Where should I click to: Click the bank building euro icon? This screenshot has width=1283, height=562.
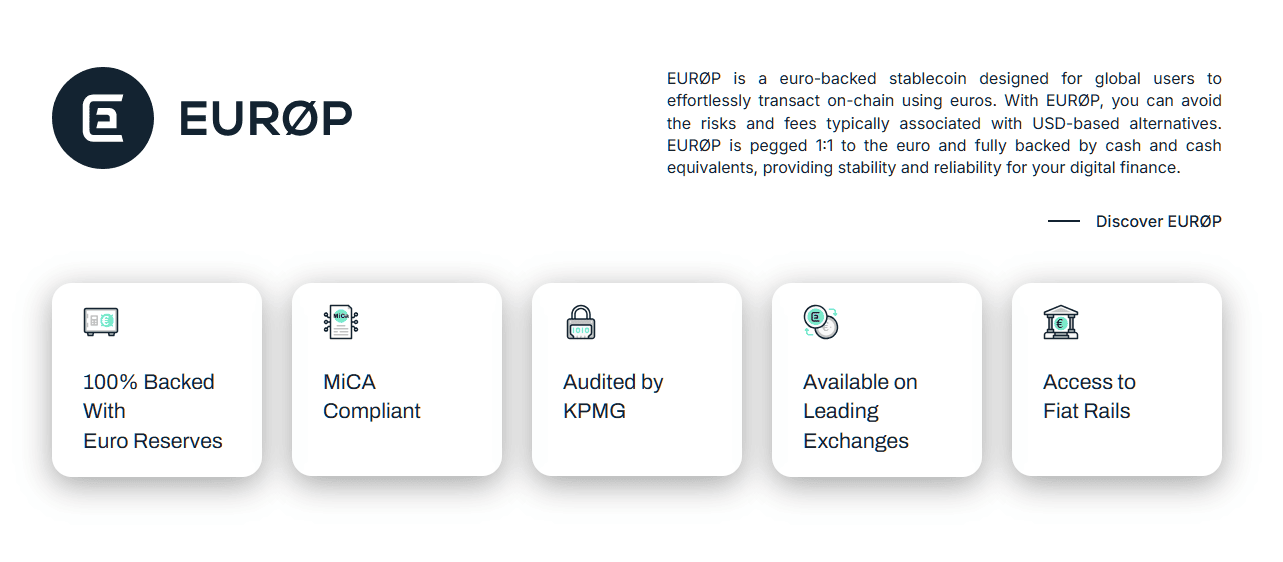pos(1061,322)
